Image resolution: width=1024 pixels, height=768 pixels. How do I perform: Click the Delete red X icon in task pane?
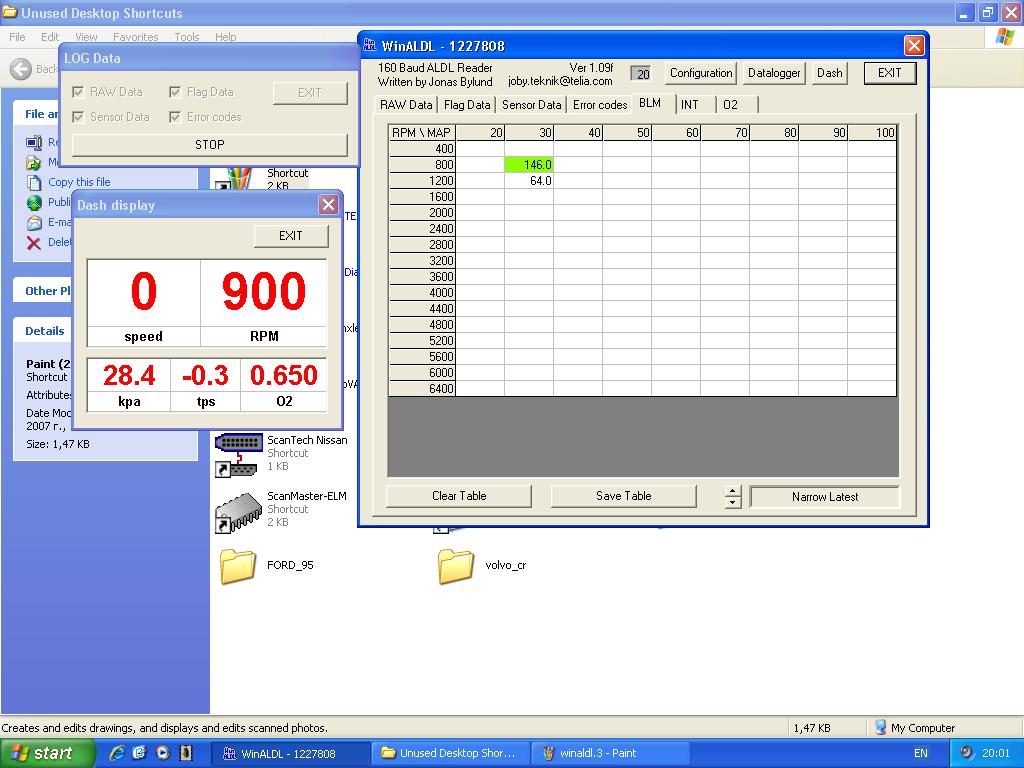(x=34, y=242)
